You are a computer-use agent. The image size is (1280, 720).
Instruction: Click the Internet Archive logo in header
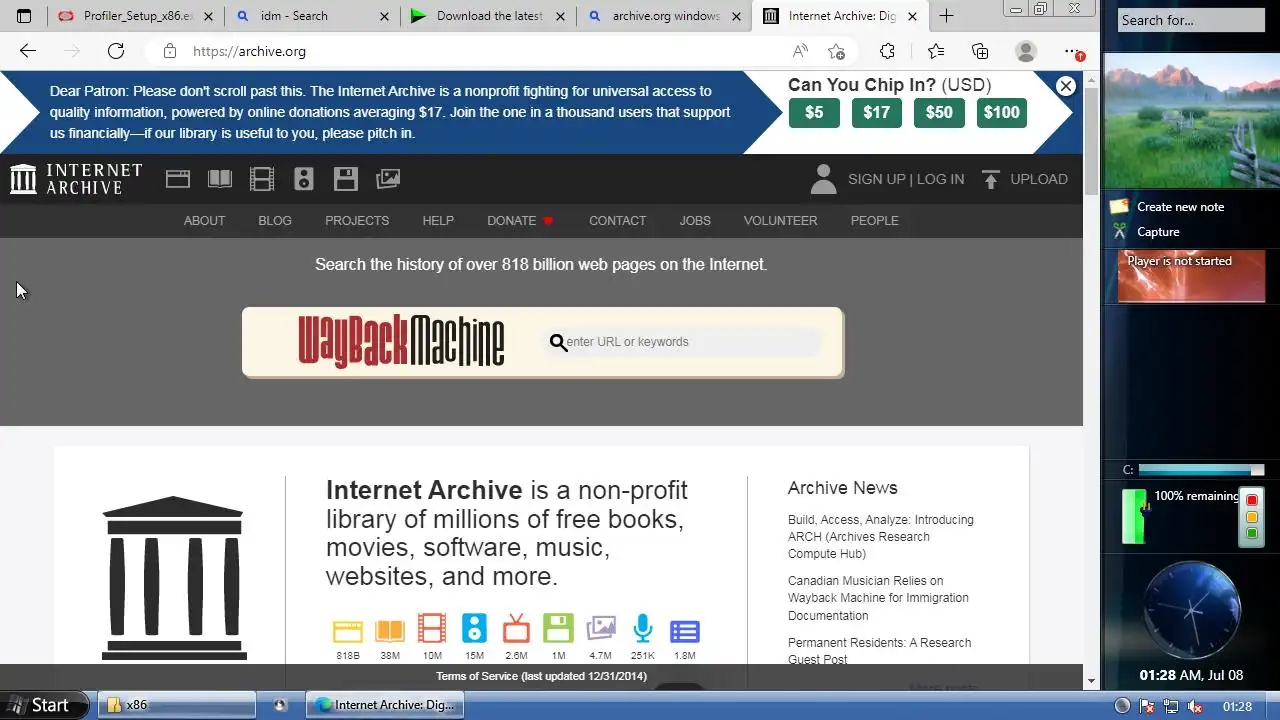click(x=76, y=179)
